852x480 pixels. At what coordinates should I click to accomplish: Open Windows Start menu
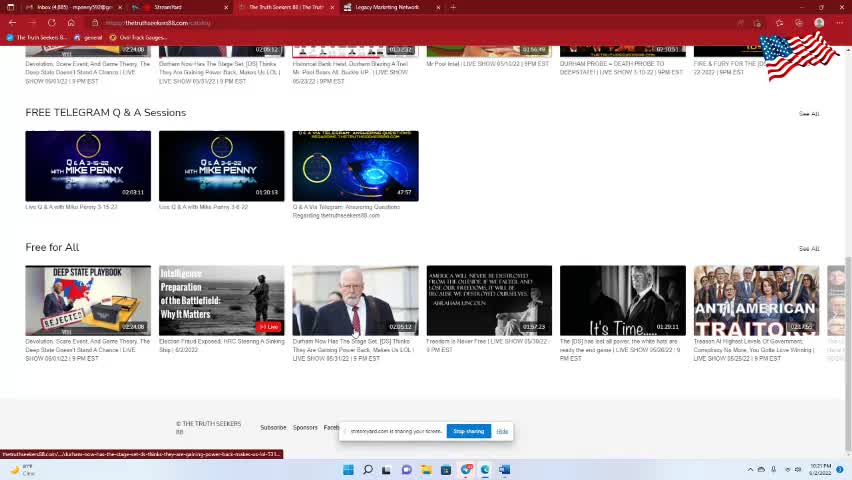(348, 470)
